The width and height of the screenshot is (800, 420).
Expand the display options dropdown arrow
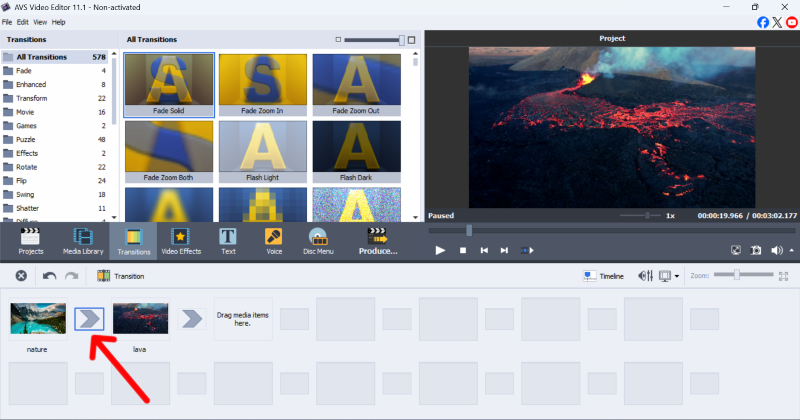pos(677,276)
